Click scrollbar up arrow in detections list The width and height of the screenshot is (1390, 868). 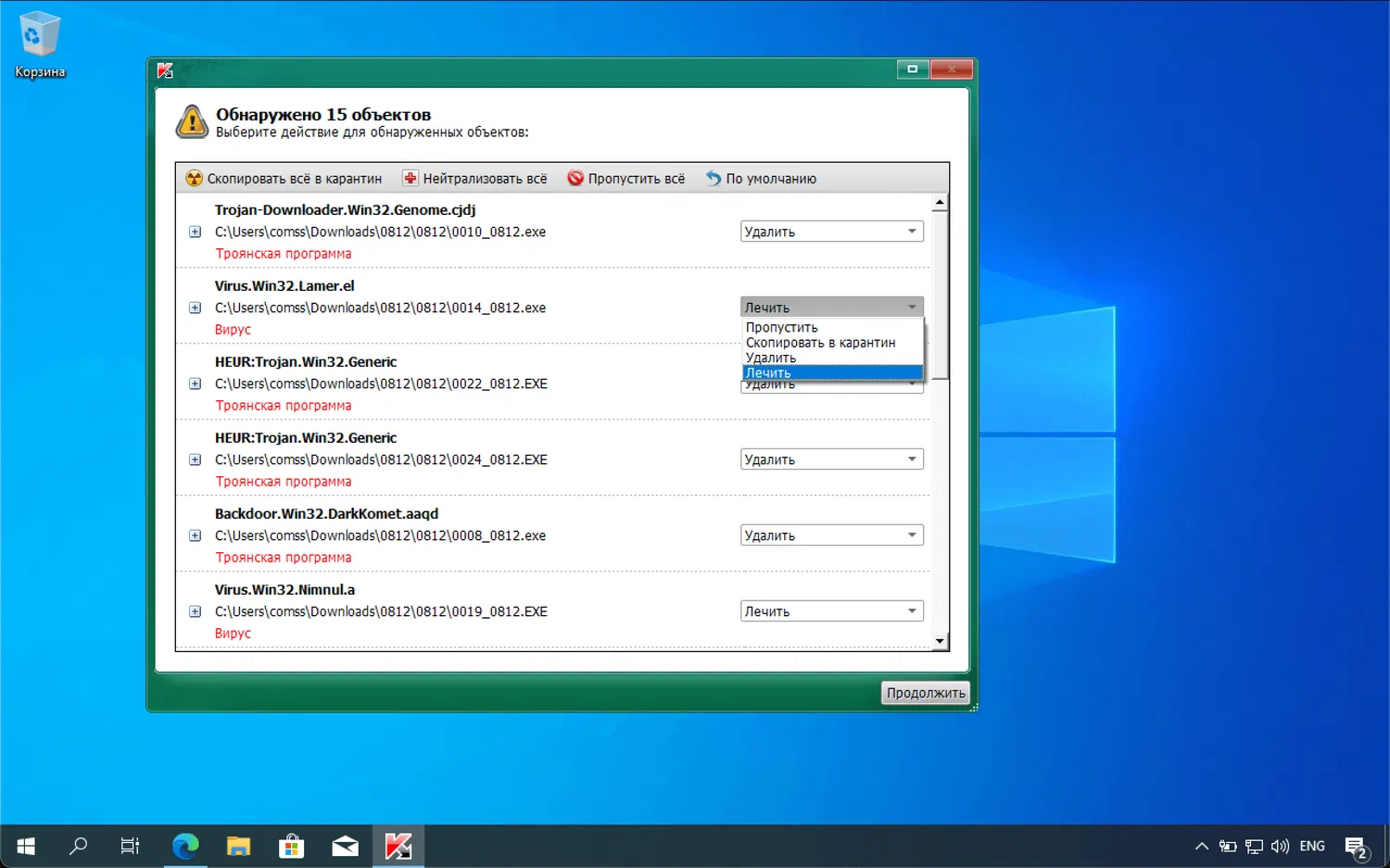pos(941,202)
